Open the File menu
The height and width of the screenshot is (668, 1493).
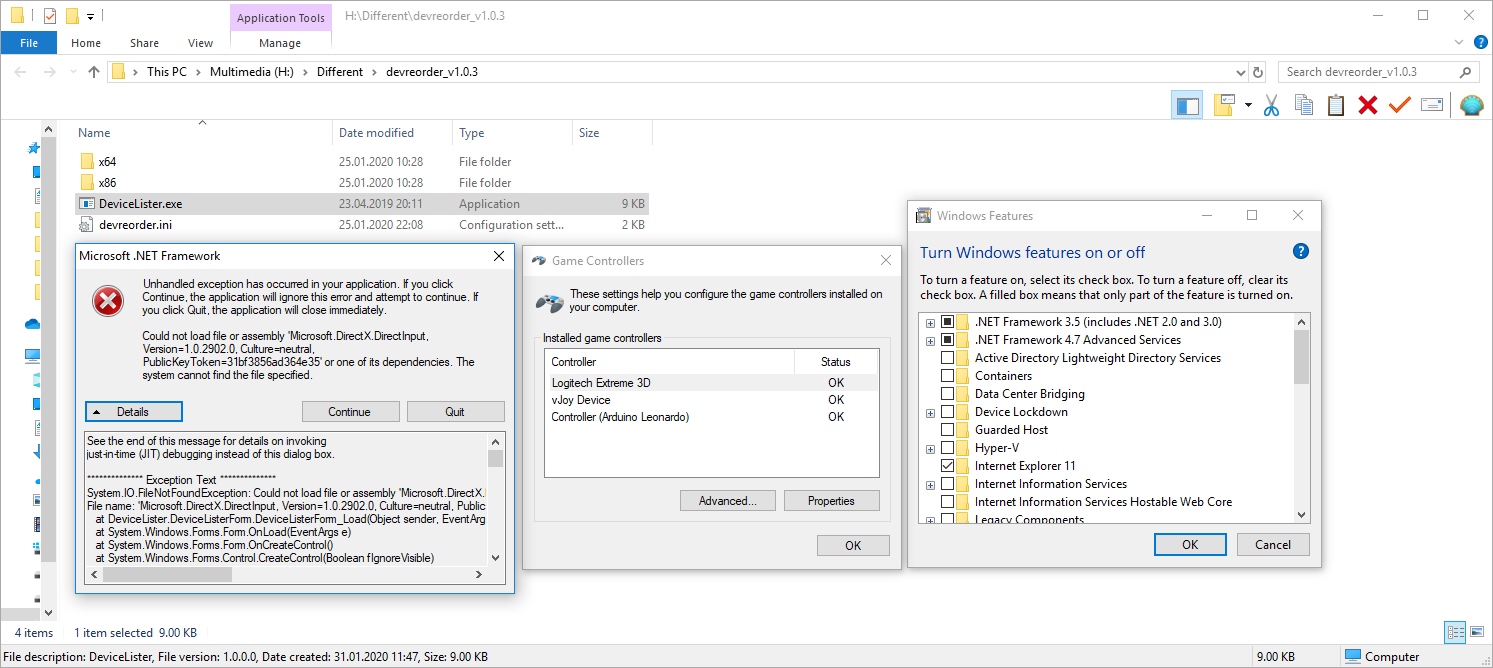29,43
